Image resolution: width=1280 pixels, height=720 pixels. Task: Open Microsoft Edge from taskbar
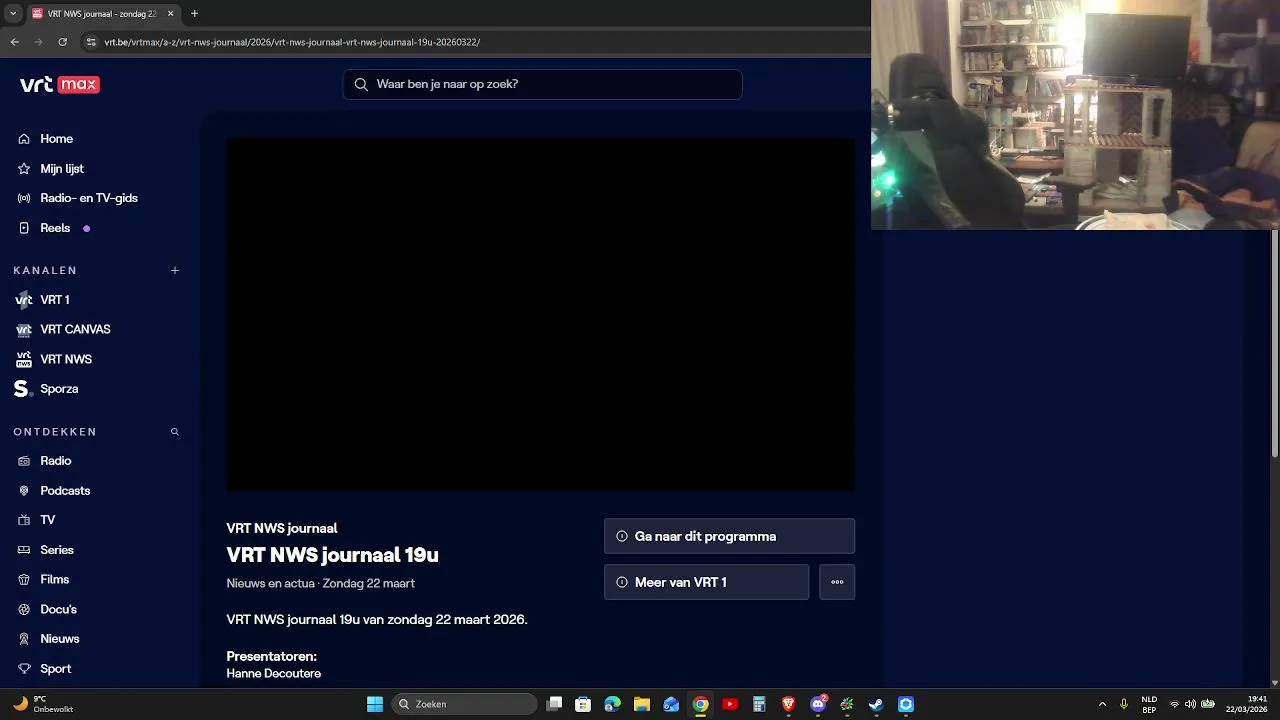pos(612,704)
